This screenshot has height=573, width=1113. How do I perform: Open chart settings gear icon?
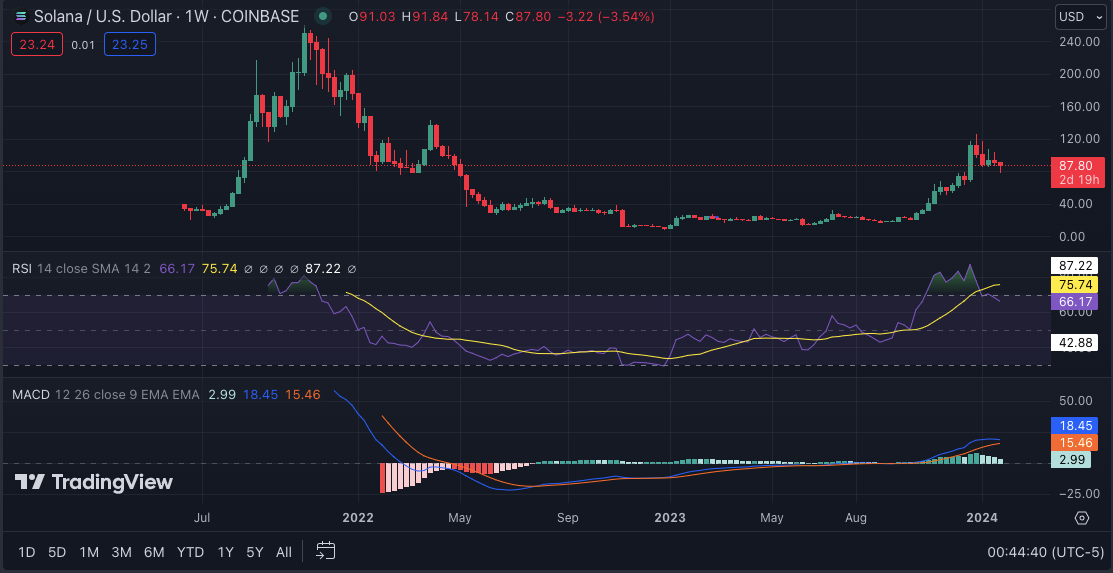click(x=1082, y=518)
